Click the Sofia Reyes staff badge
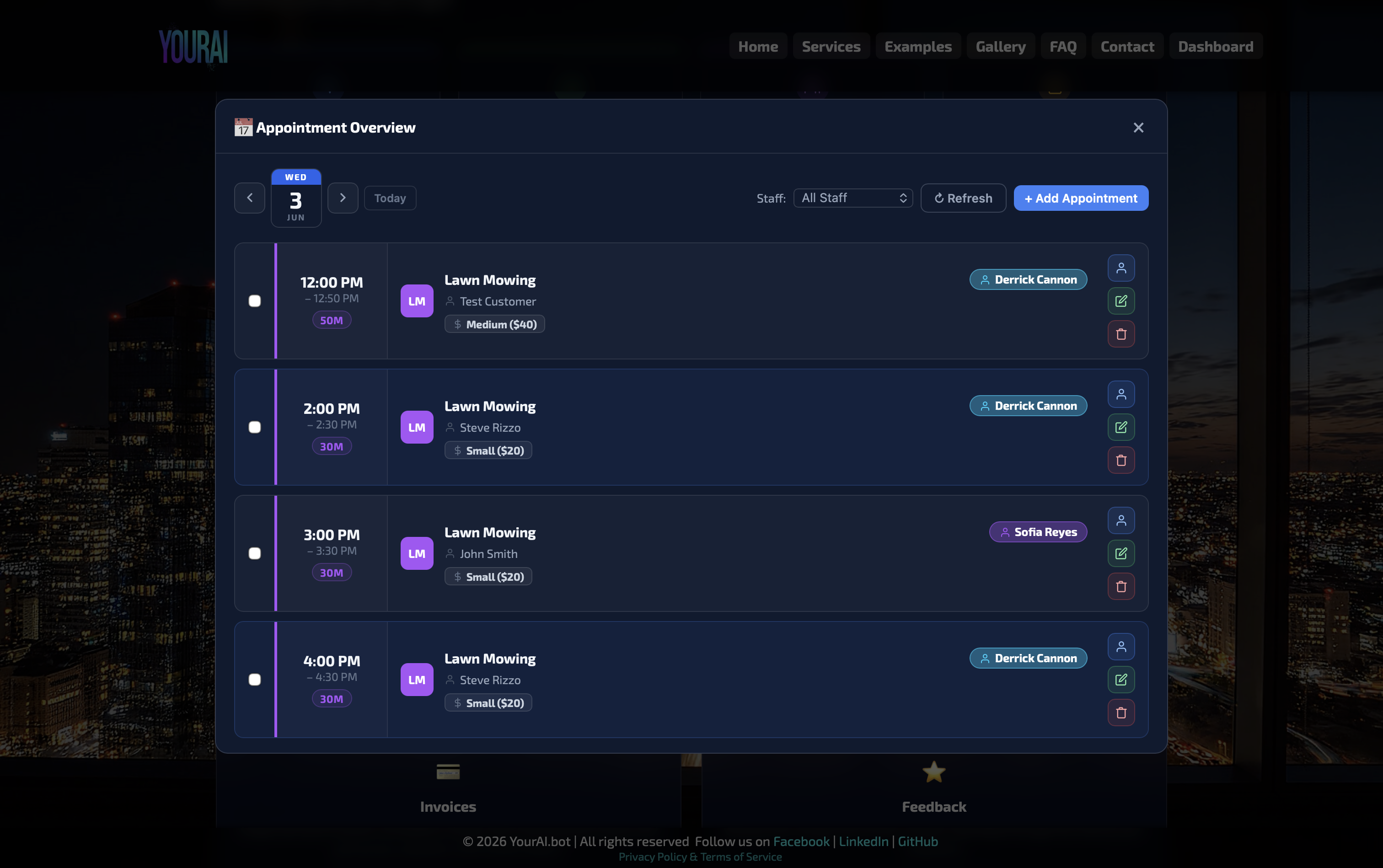1383x868 pixels. pos(1037,532)
